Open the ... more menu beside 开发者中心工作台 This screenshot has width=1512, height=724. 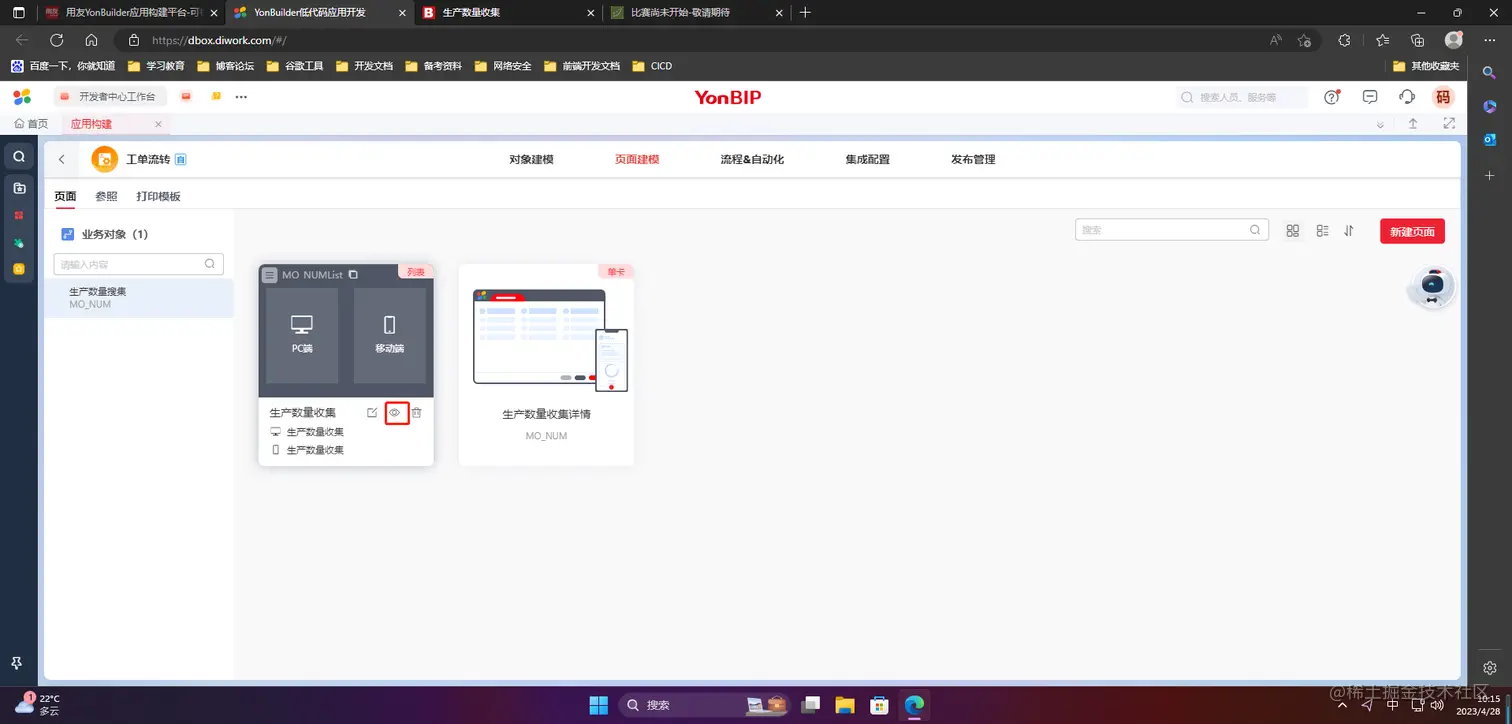(x=240, y=96)
